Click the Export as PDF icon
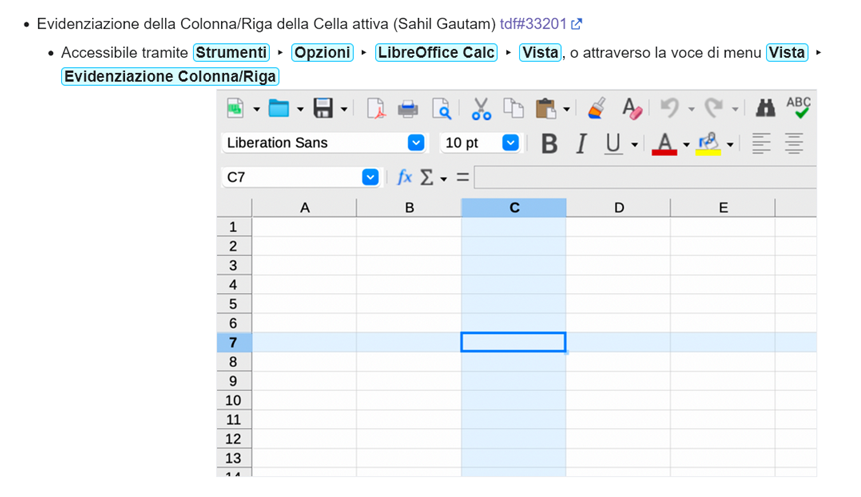This screenshot has height=497, width=861. pyautogui.click(x=376, y=109)
